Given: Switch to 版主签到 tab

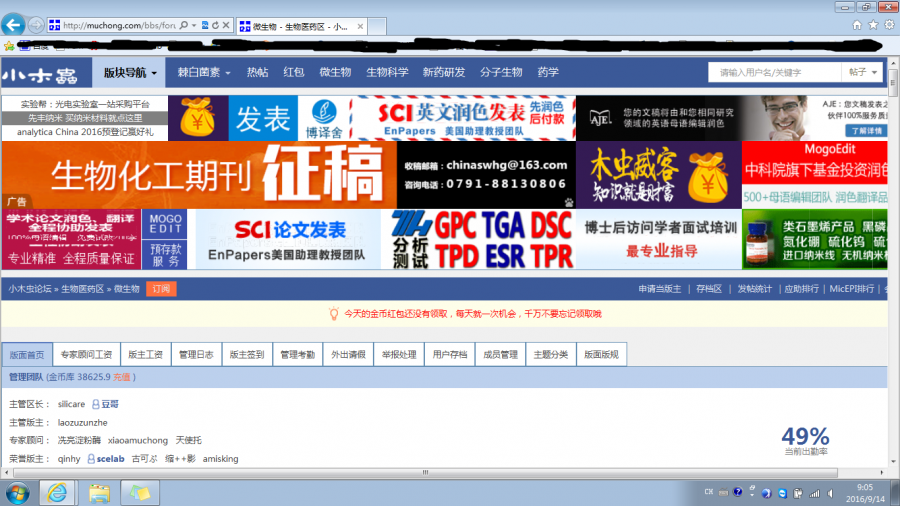Looking at the screenshot, I should tap(247, 355).
